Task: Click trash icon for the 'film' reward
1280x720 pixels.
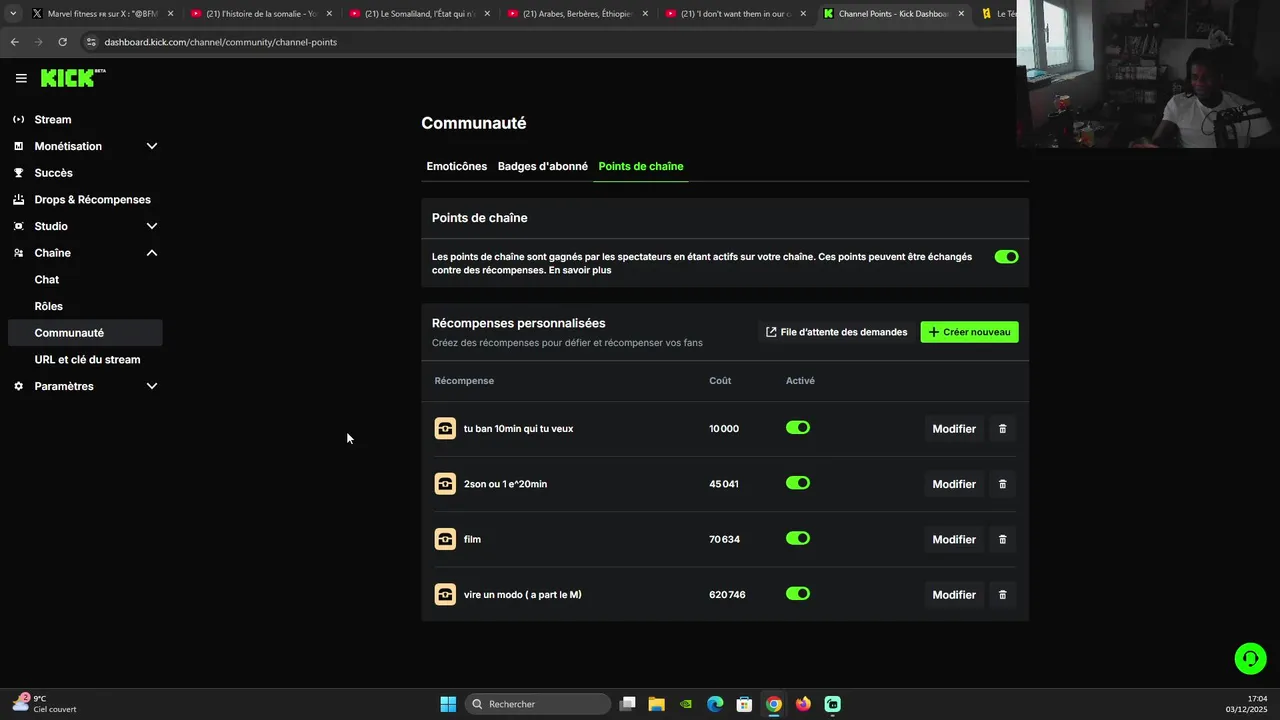Action: (x=1002, y=540)
